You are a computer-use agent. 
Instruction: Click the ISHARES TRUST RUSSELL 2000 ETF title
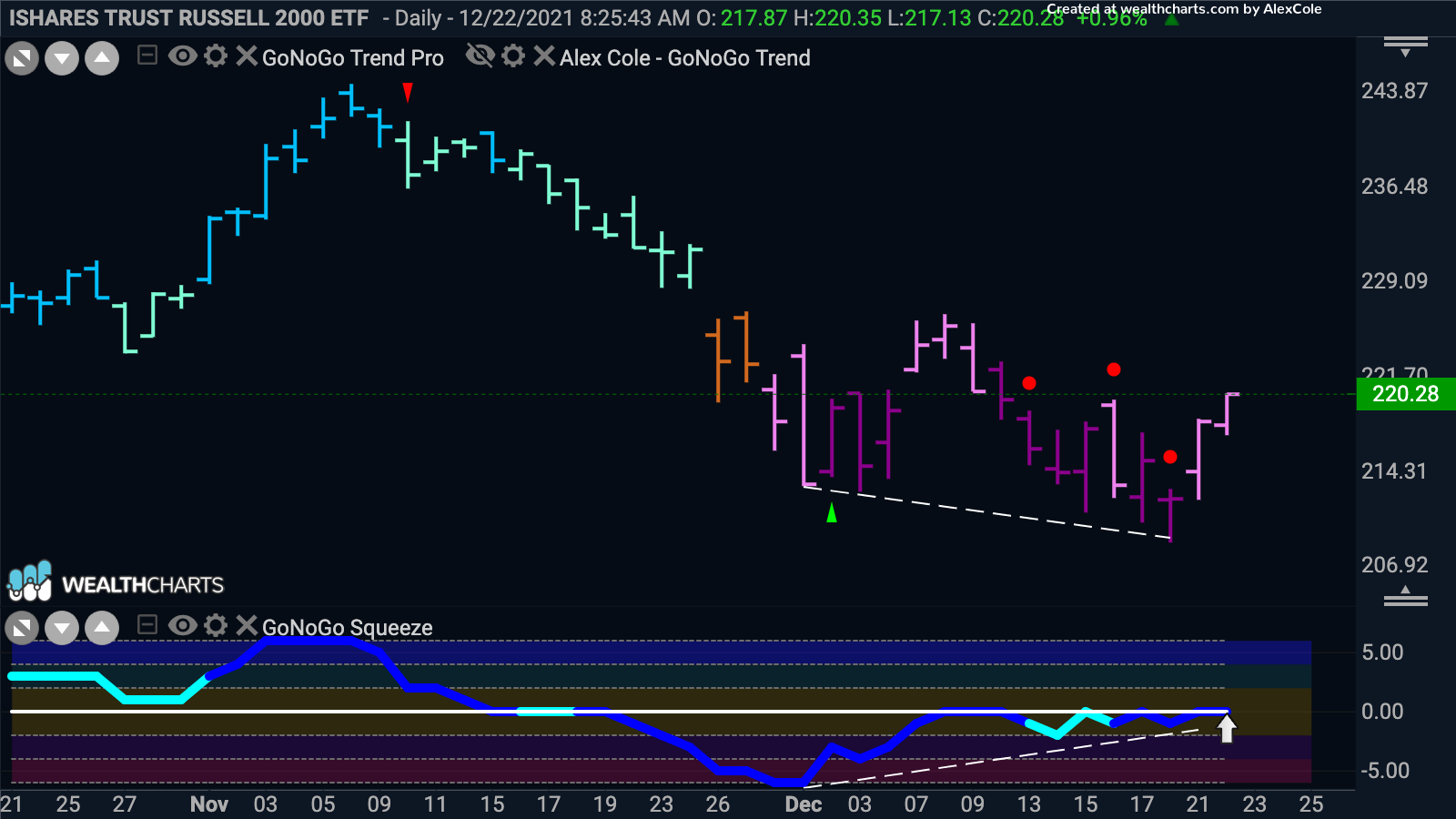pyautogui.click(x=188, y=18)
